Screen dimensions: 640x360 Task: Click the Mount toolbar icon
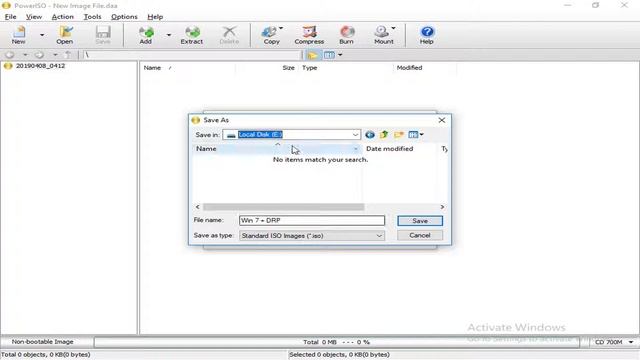(x=383, y=35)
